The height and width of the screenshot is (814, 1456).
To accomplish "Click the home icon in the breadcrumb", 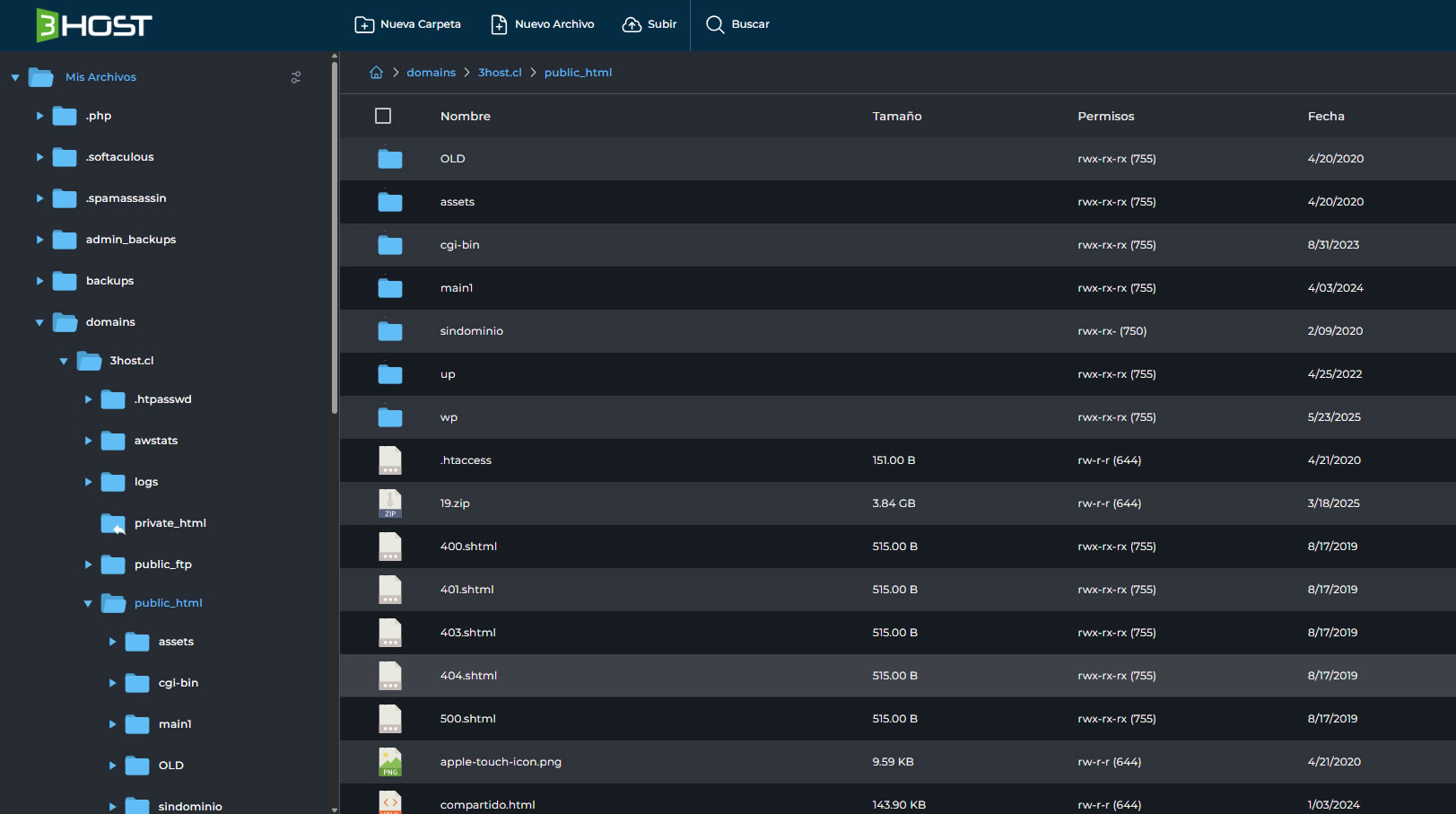I will coord(376,72).
